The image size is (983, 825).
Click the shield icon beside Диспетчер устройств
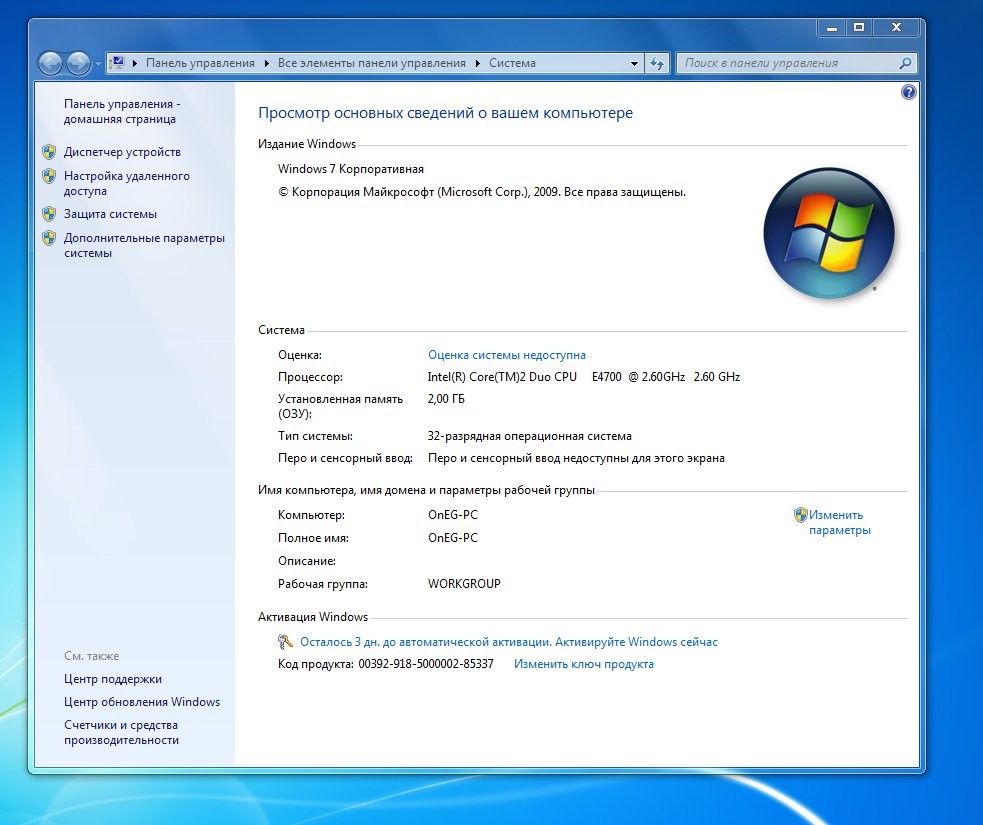[49, 152]
